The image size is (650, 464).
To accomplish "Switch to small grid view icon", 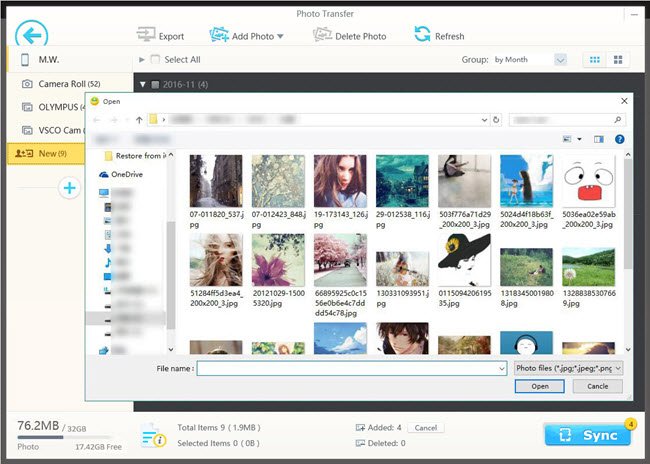I will click(x=595, y=60).
